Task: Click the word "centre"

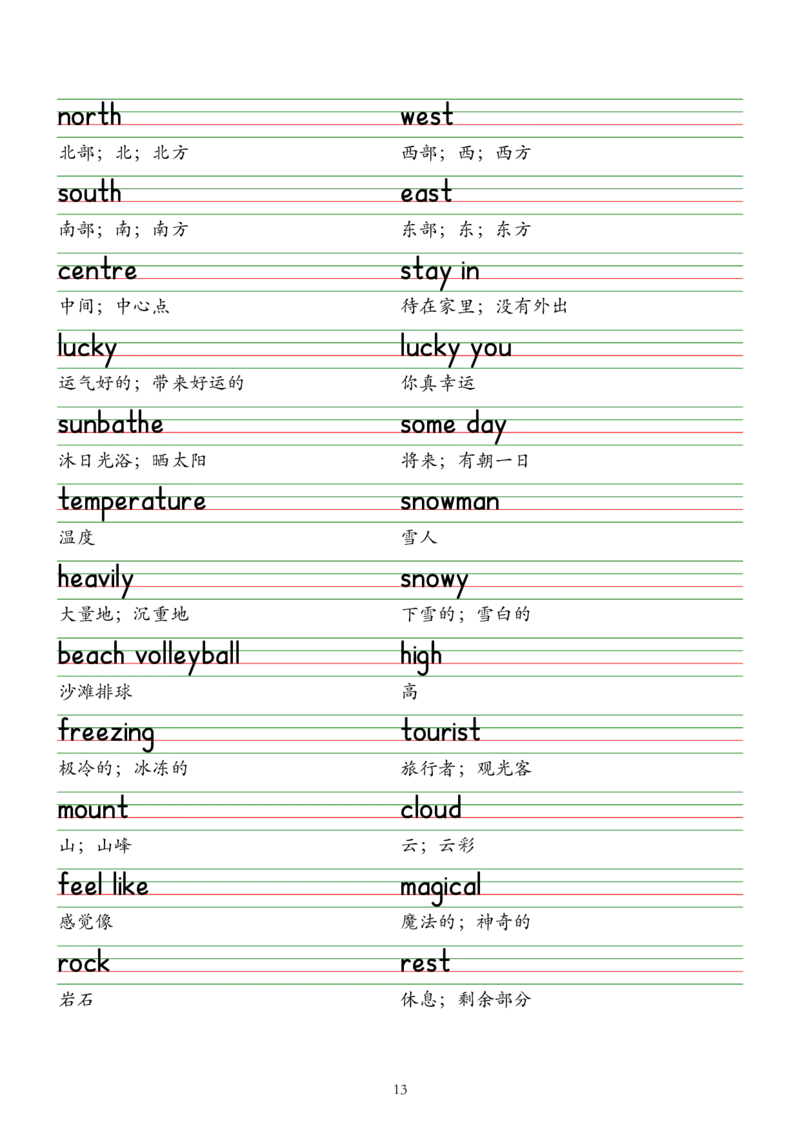Action: (97, 271)
